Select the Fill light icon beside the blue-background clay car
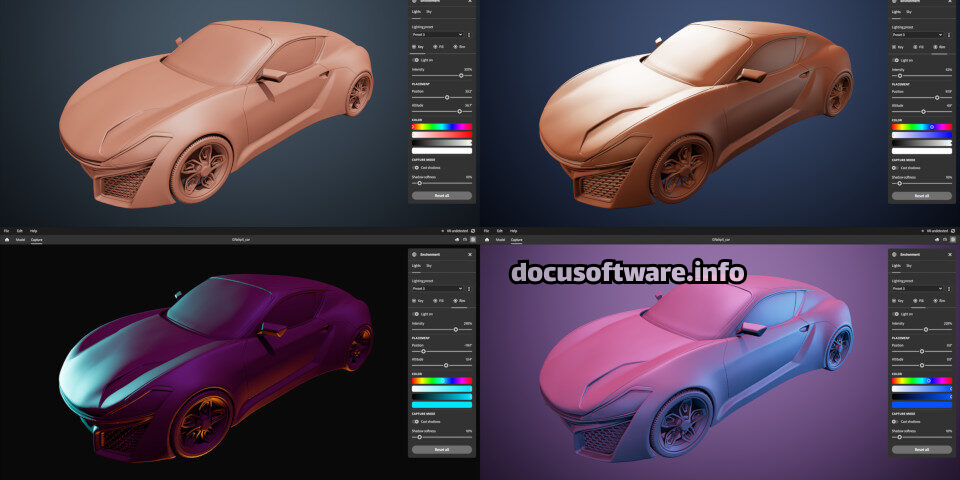This screenshot has height=480, width=960. click(x=916, y=47)
